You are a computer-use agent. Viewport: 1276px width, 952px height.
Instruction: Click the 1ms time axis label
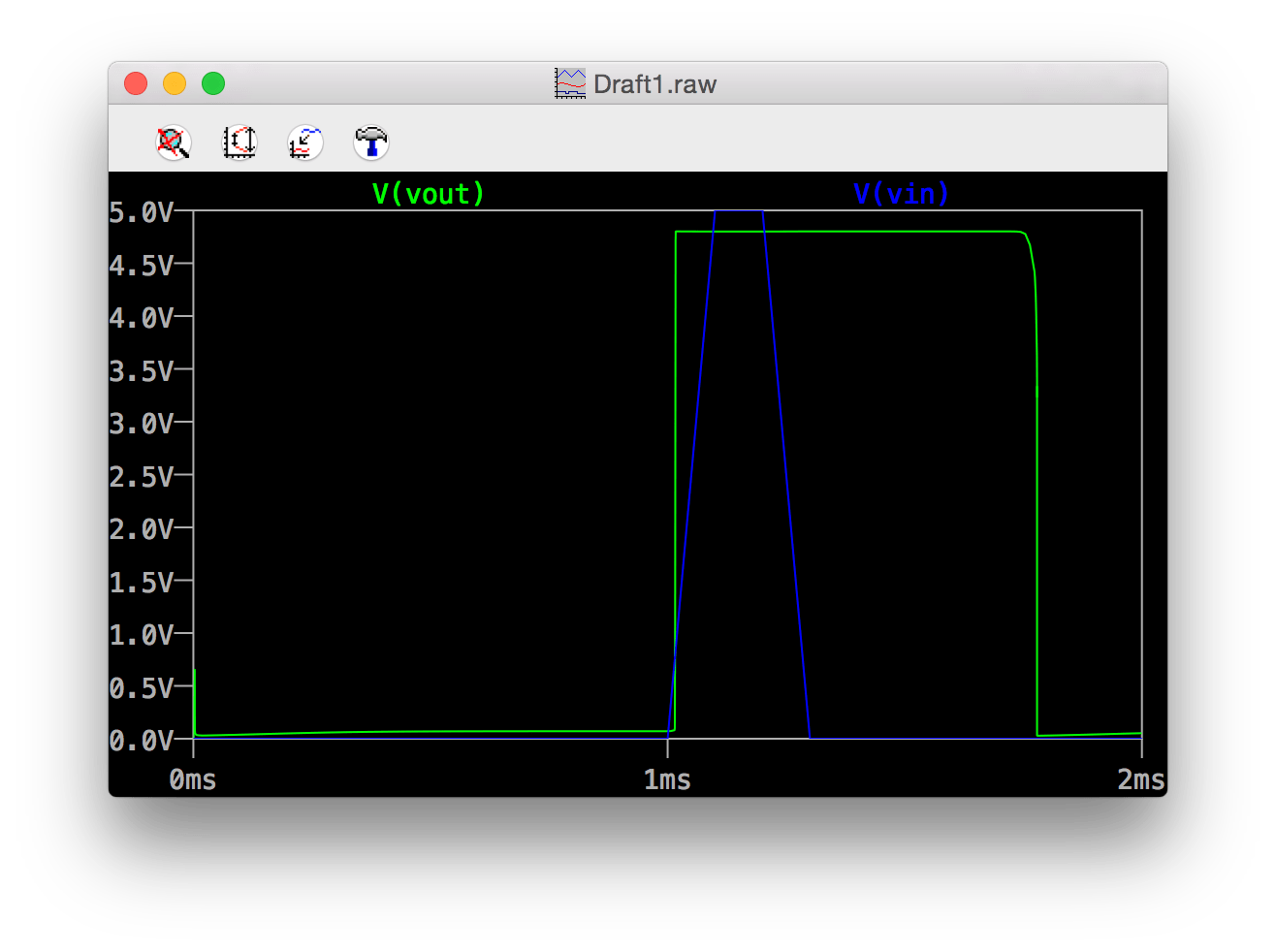click(667, 779)
